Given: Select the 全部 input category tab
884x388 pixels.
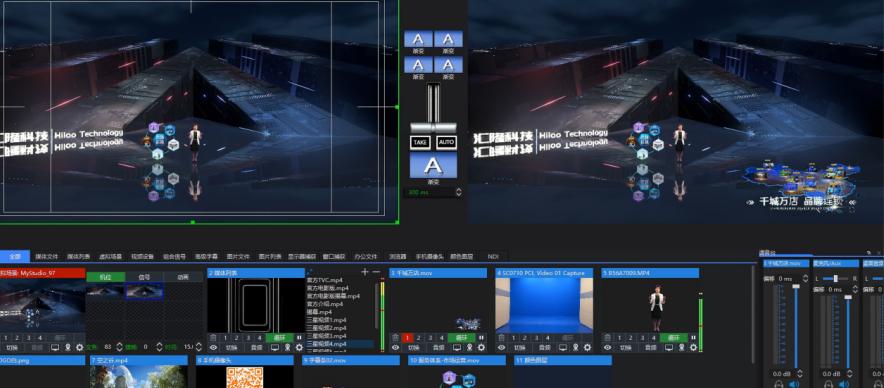Looking at the screenshot, I should tap(15, 256).
